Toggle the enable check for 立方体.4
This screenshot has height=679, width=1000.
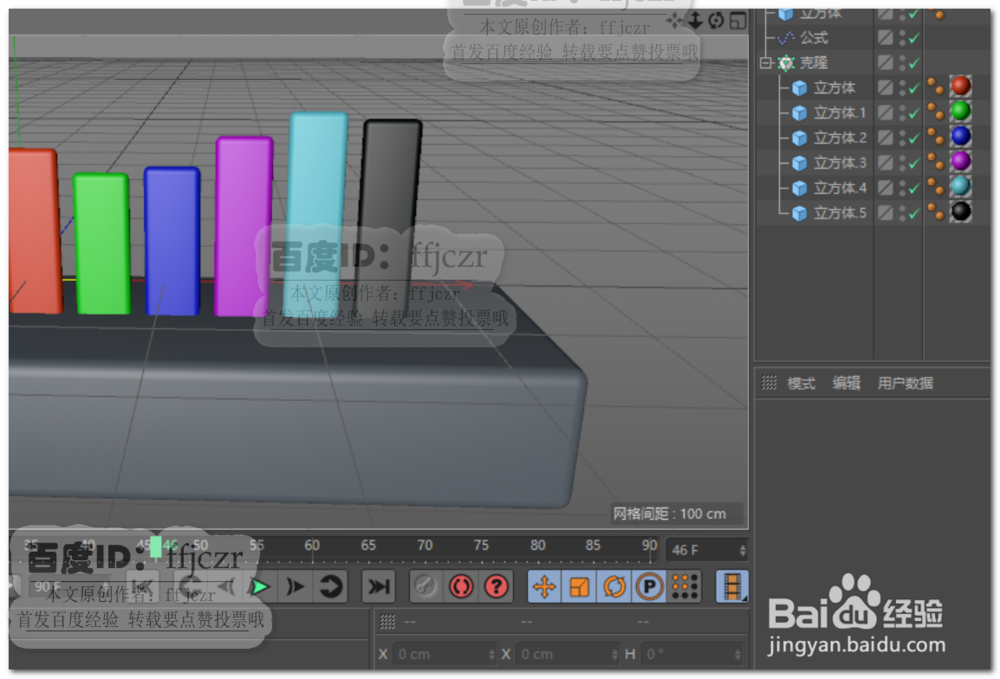(x=914, y=189)
